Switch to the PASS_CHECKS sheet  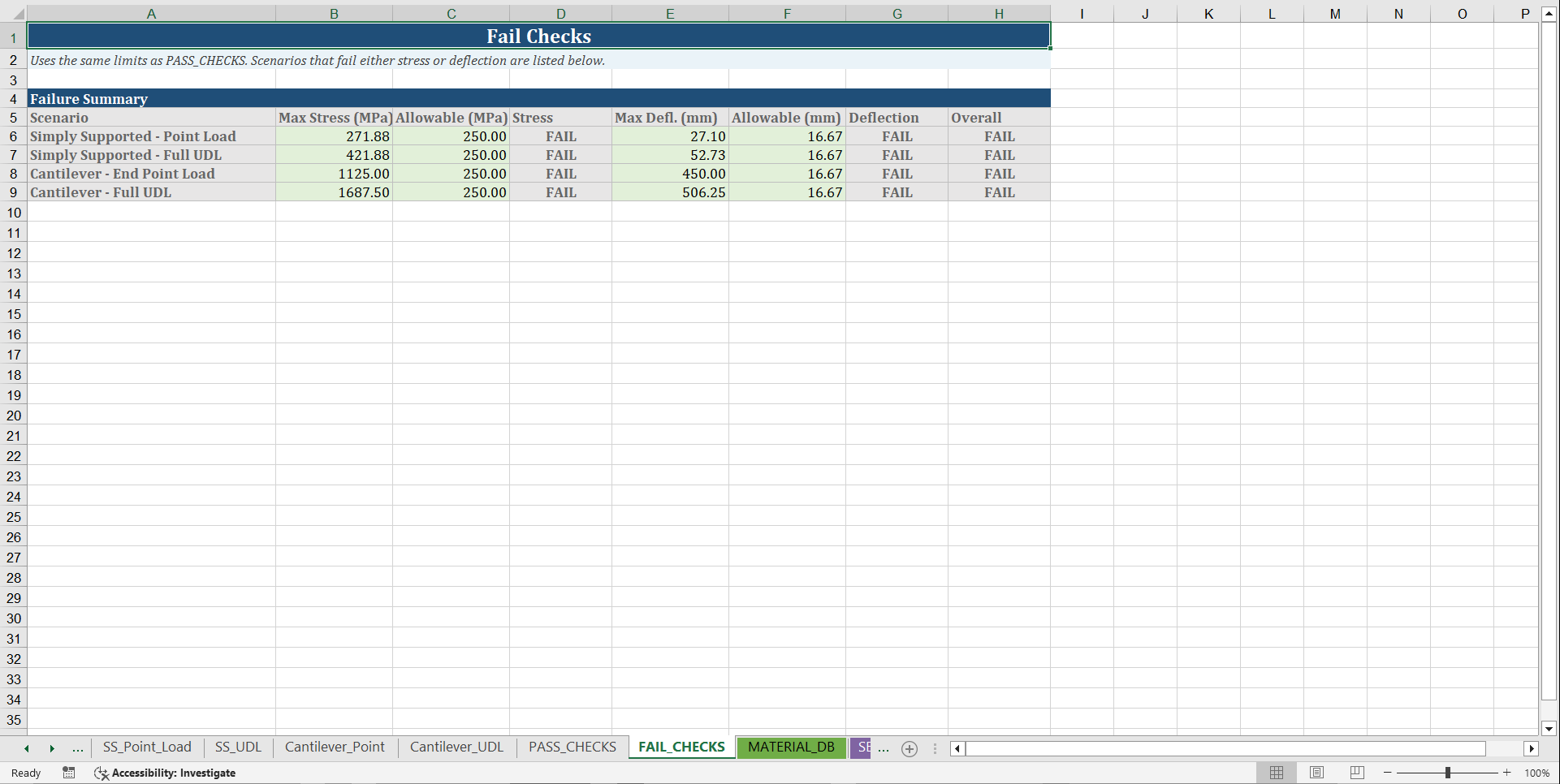point(571,747)
